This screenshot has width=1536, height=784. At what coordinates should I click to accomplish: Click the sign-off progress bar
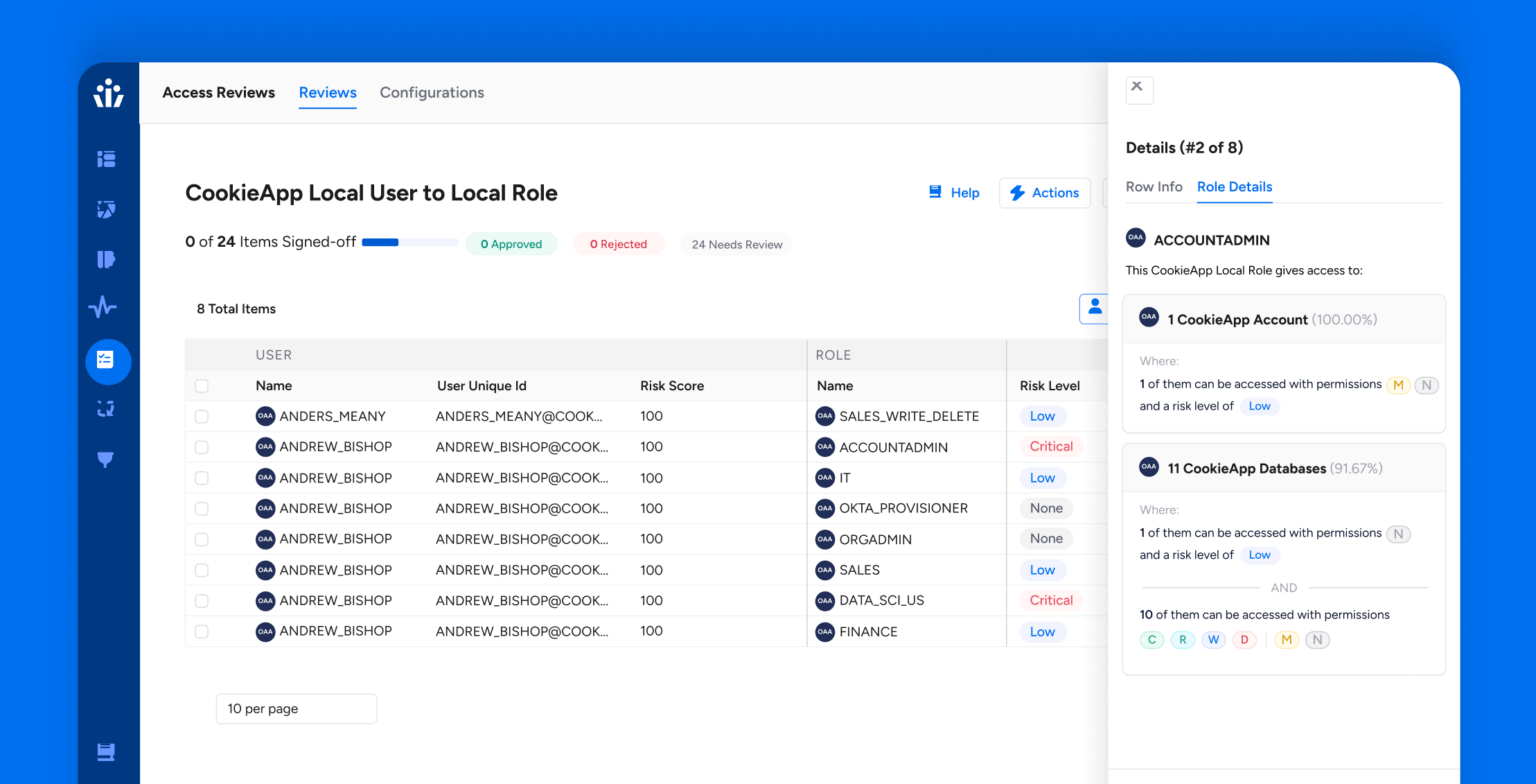click(x=409, y=243)
